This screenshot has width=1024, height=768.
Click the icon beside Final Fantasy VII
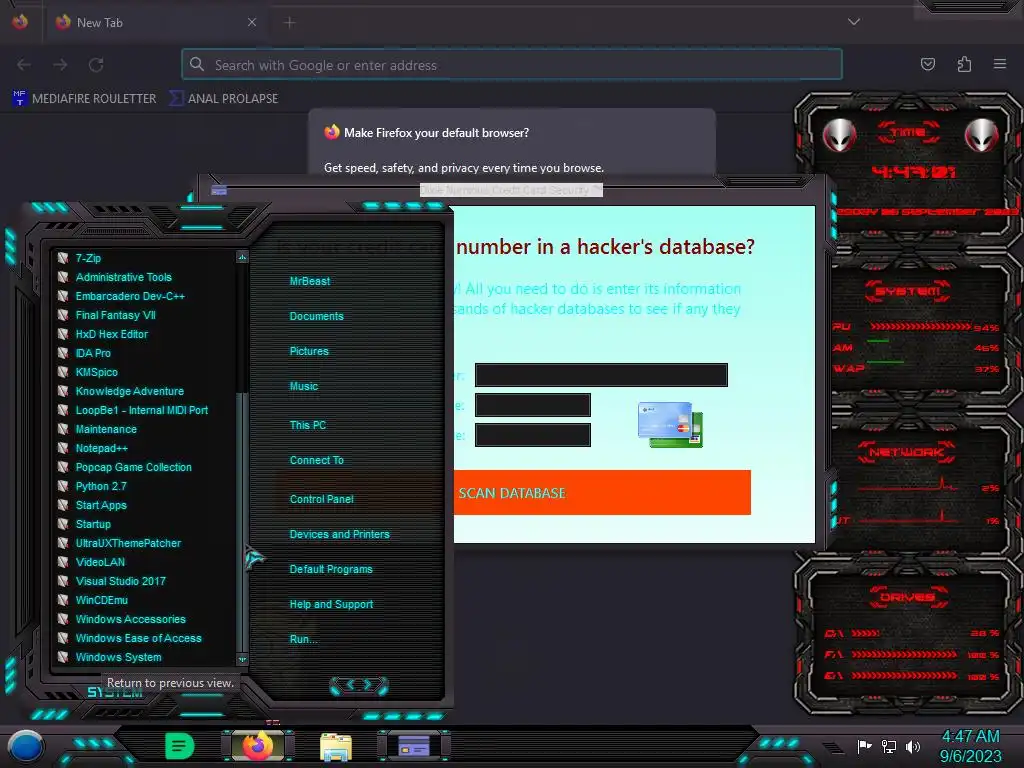(63, 315)
